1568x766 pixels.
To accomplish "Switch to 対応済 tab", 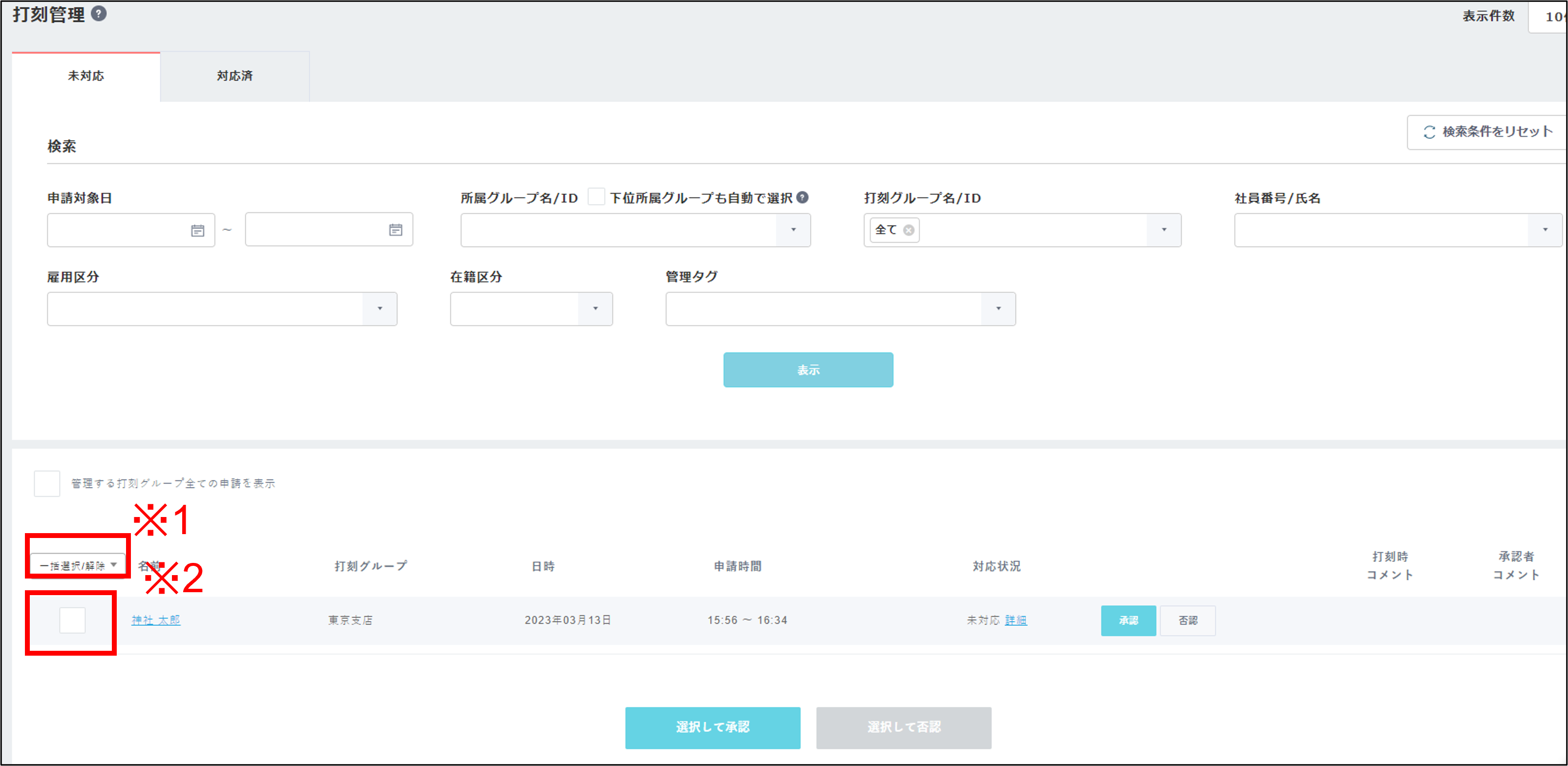I will click(235, 76).
